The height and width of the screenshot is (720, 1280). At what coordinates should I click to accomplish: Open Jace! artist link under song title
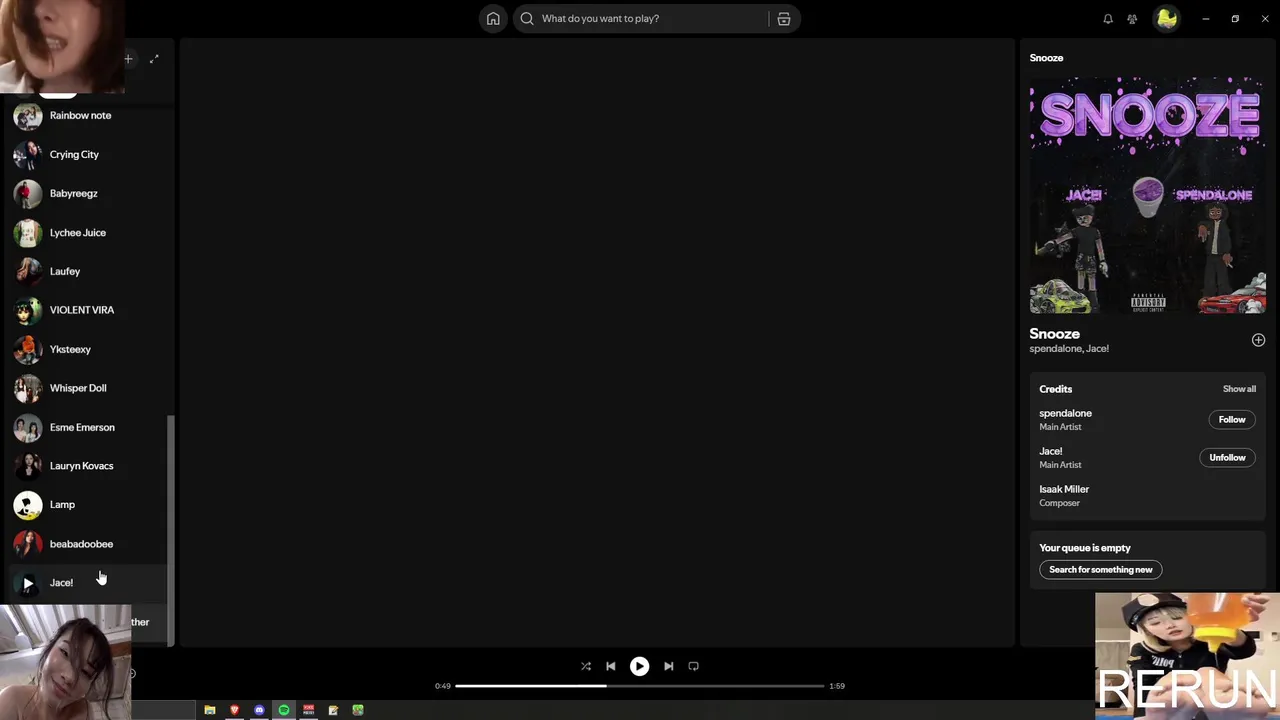point(1097,349)
